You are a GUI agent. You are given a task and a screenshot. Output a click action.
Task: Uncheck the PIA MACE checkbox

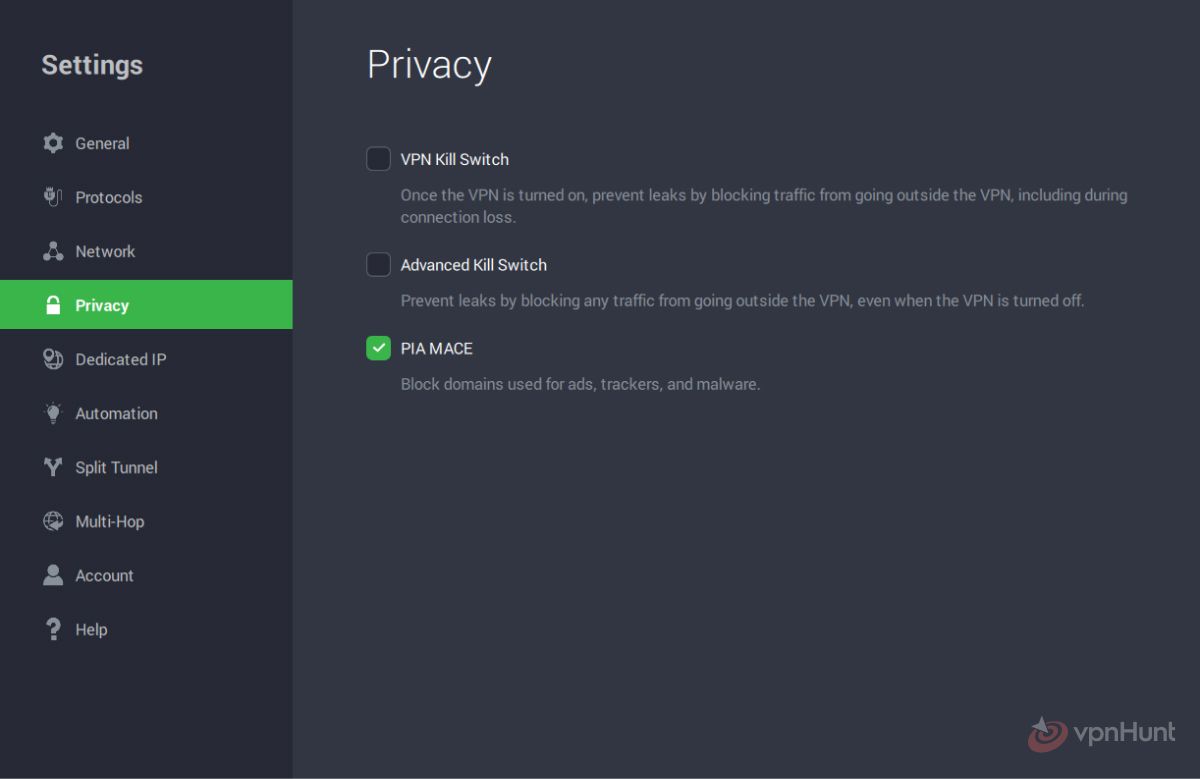pos(378,348)
